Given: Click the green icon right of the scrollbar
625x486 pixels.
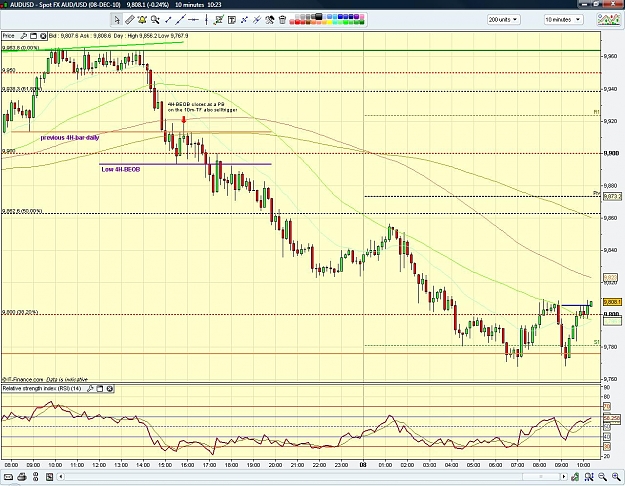Looking at the screenshot, I should (x=575, y=476).
